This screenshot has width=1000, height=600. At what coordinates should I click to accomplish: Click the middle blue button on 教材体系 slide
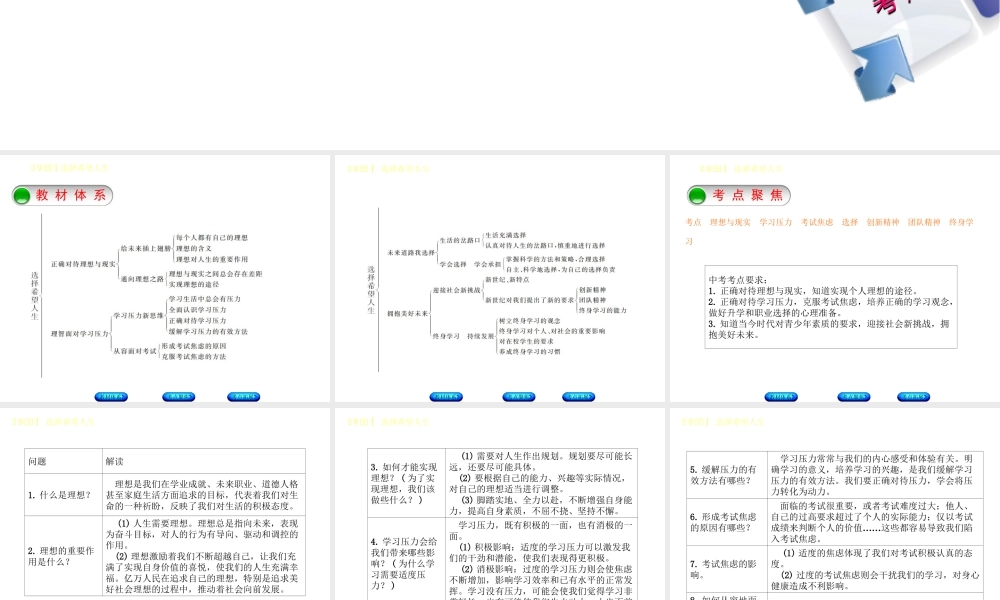pos(179,397)
